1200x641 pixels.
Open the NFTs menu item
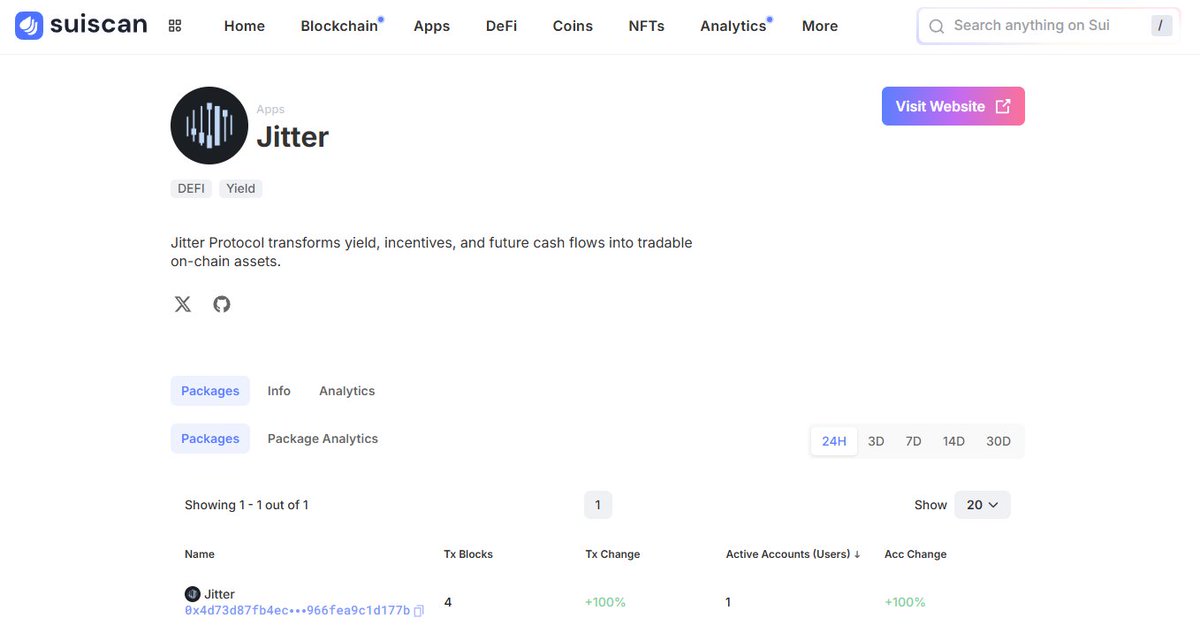[x=646, y=26]
